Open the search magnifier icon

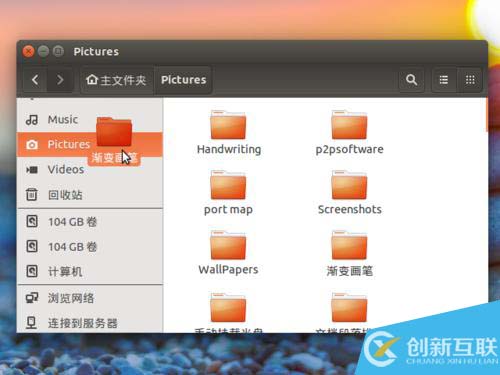point(412,80)
